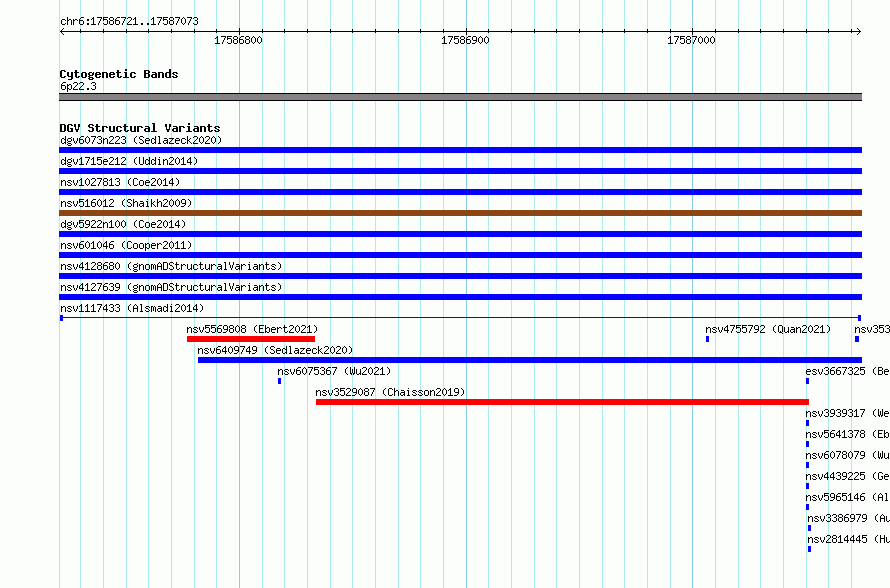Click the nsv4127639 (gnomADStructuralVariants) label
Viewport: 890px width, 588px height.
(x=171, y=287)
